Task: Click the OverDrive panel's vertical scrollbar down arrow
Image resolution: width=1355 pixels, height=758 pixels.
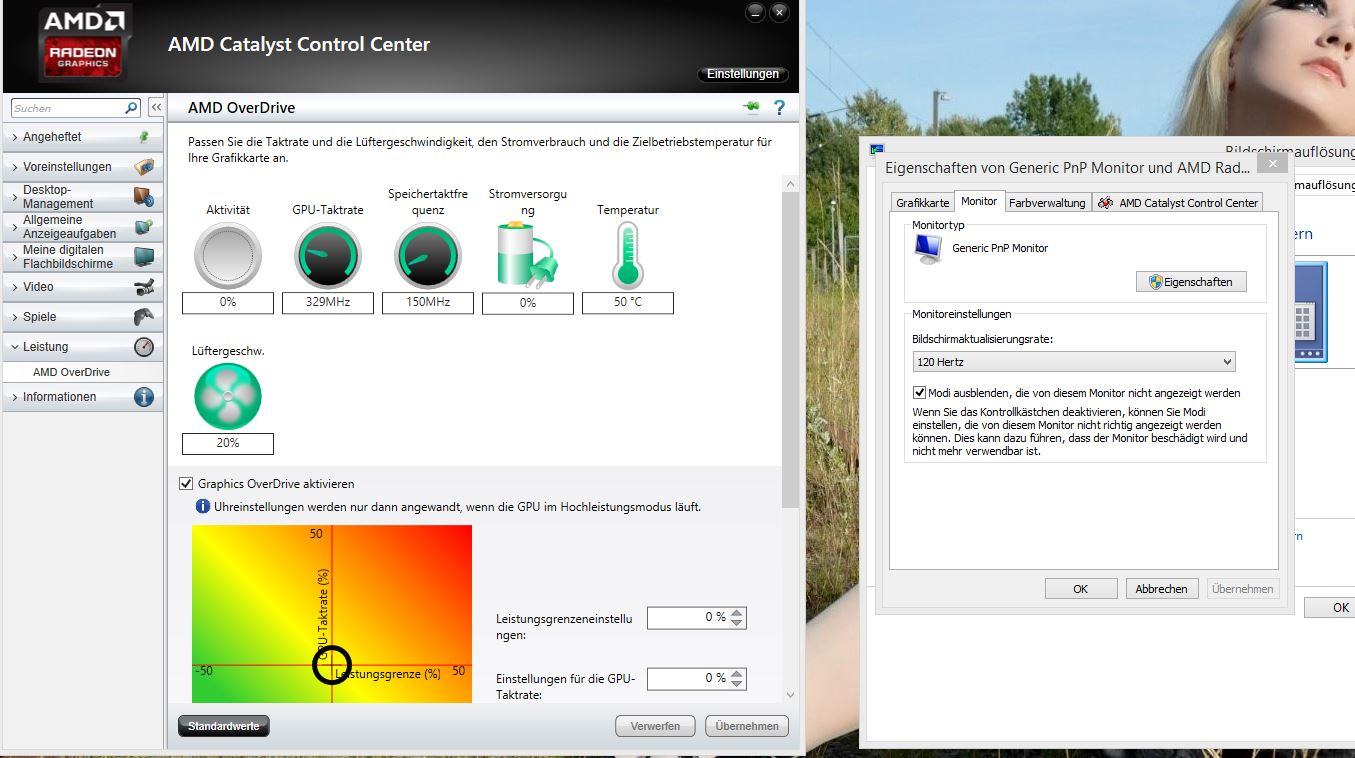Action: (791, 695)
